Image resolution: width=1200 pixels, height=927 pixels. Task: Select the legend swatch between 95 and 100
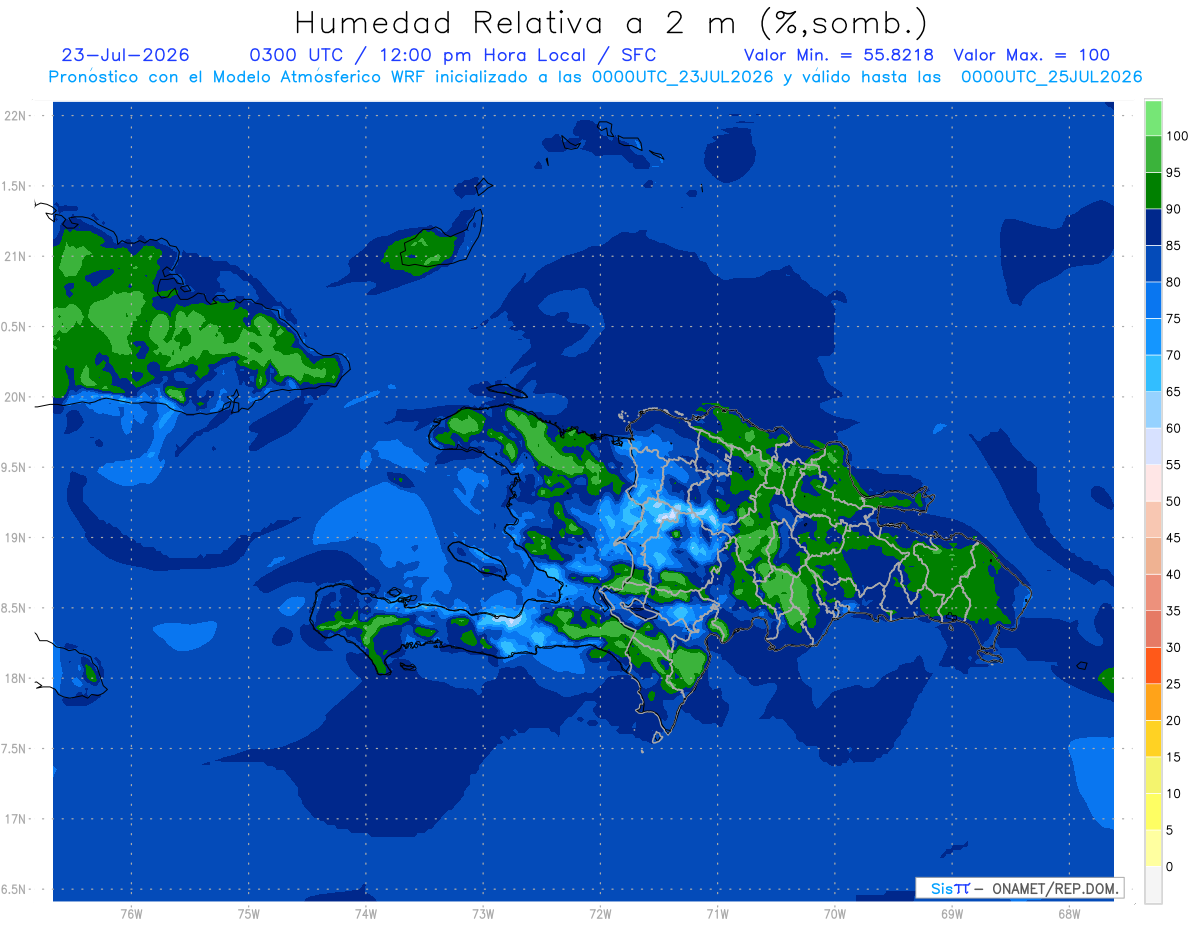point(1153,154)
